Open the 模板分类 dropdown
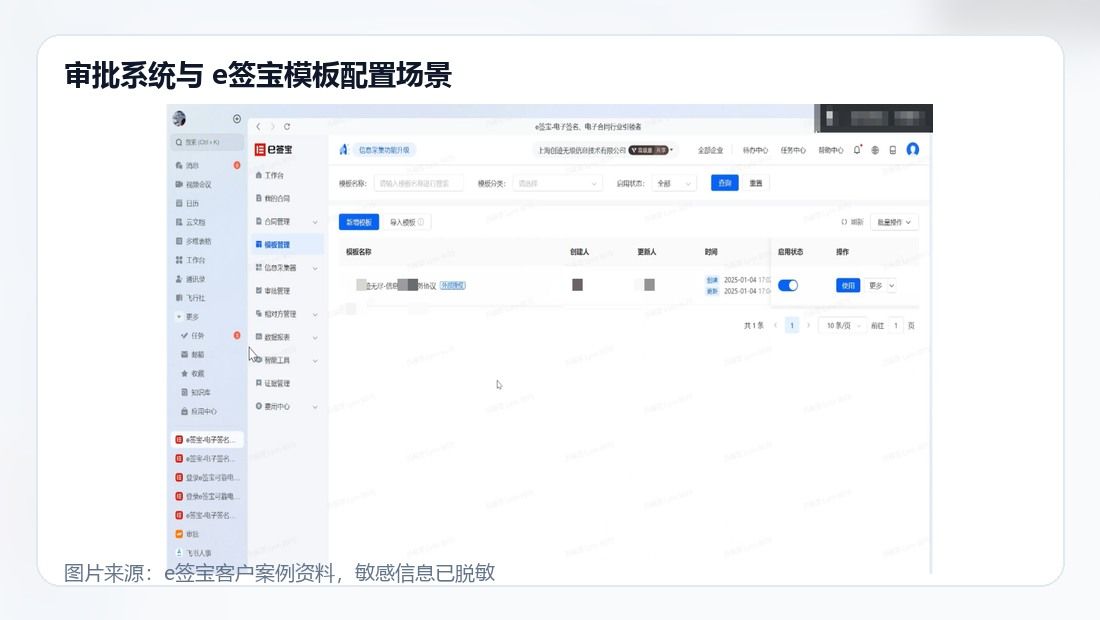 (557, 184)
